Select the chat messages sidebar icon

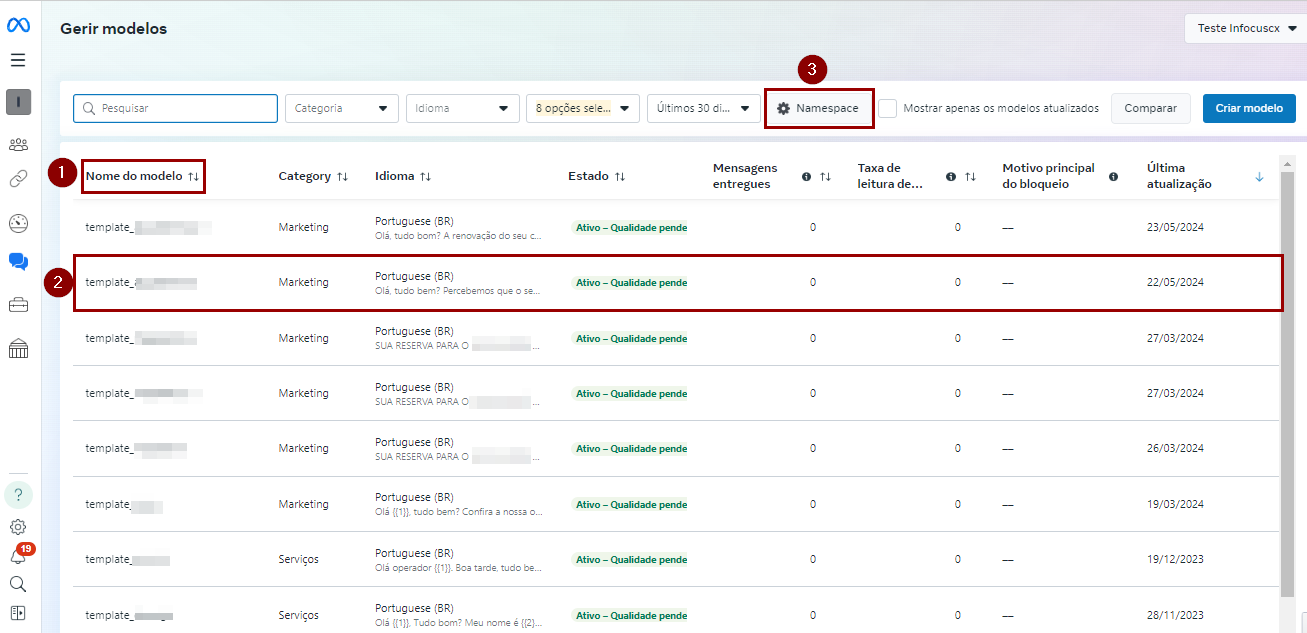point(18,262)
